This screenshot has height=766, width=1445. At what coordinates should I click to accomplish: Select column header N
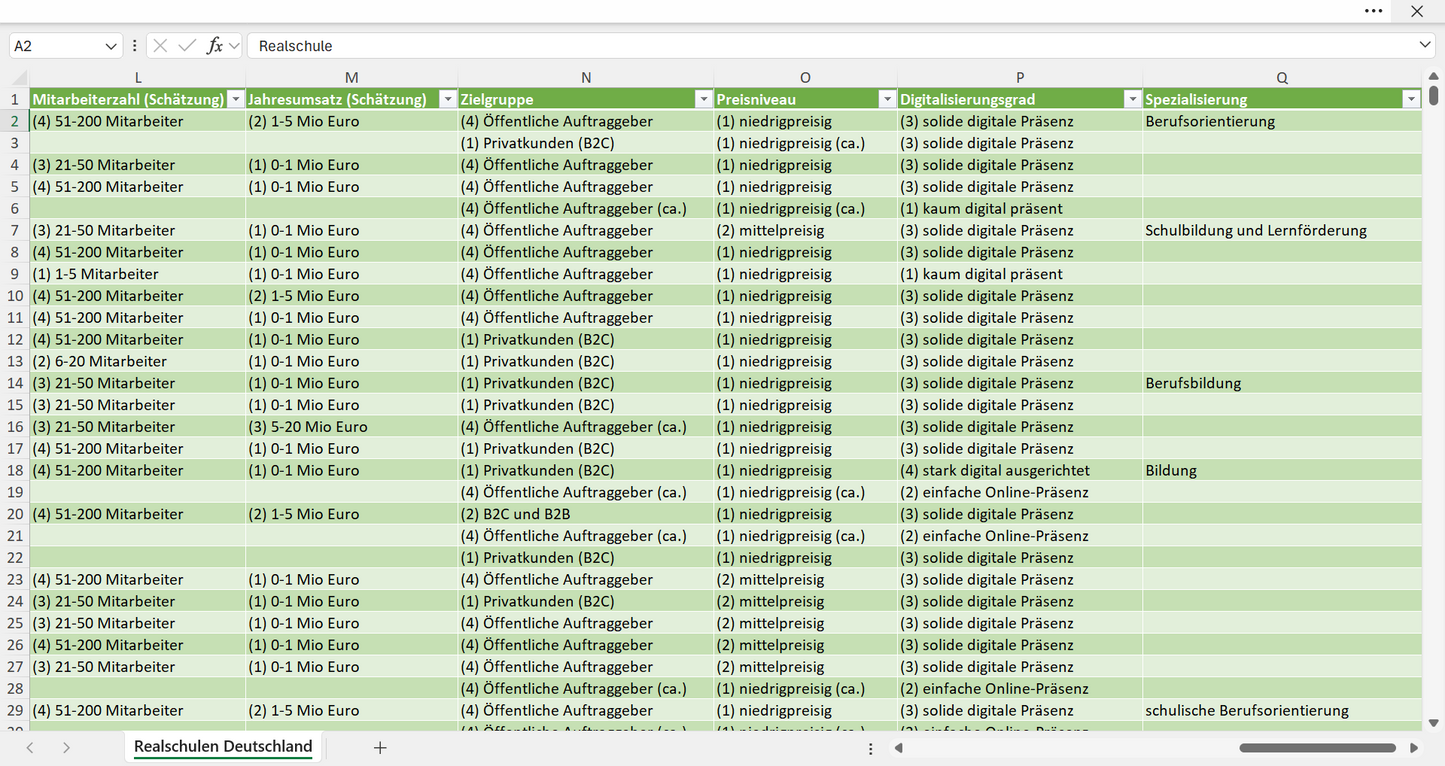coord(586,78)
